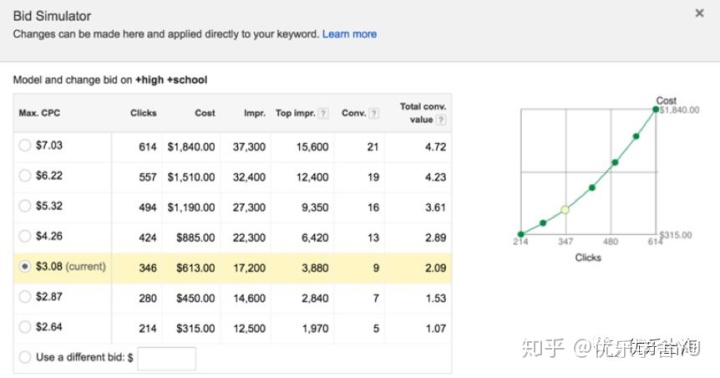Select the $2.64 bid radio button

point(25,327)
